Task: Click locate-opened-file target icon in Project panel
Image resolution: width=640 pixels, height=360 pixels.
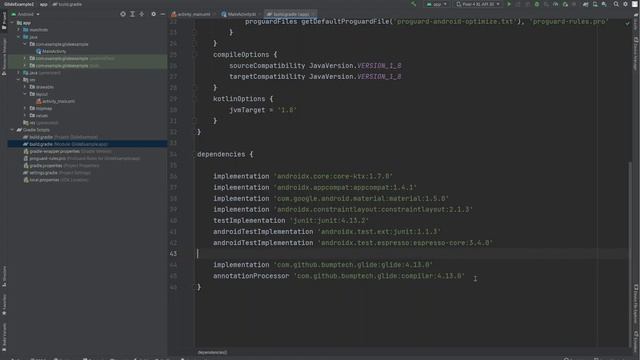Action: (x=123, y=14)
